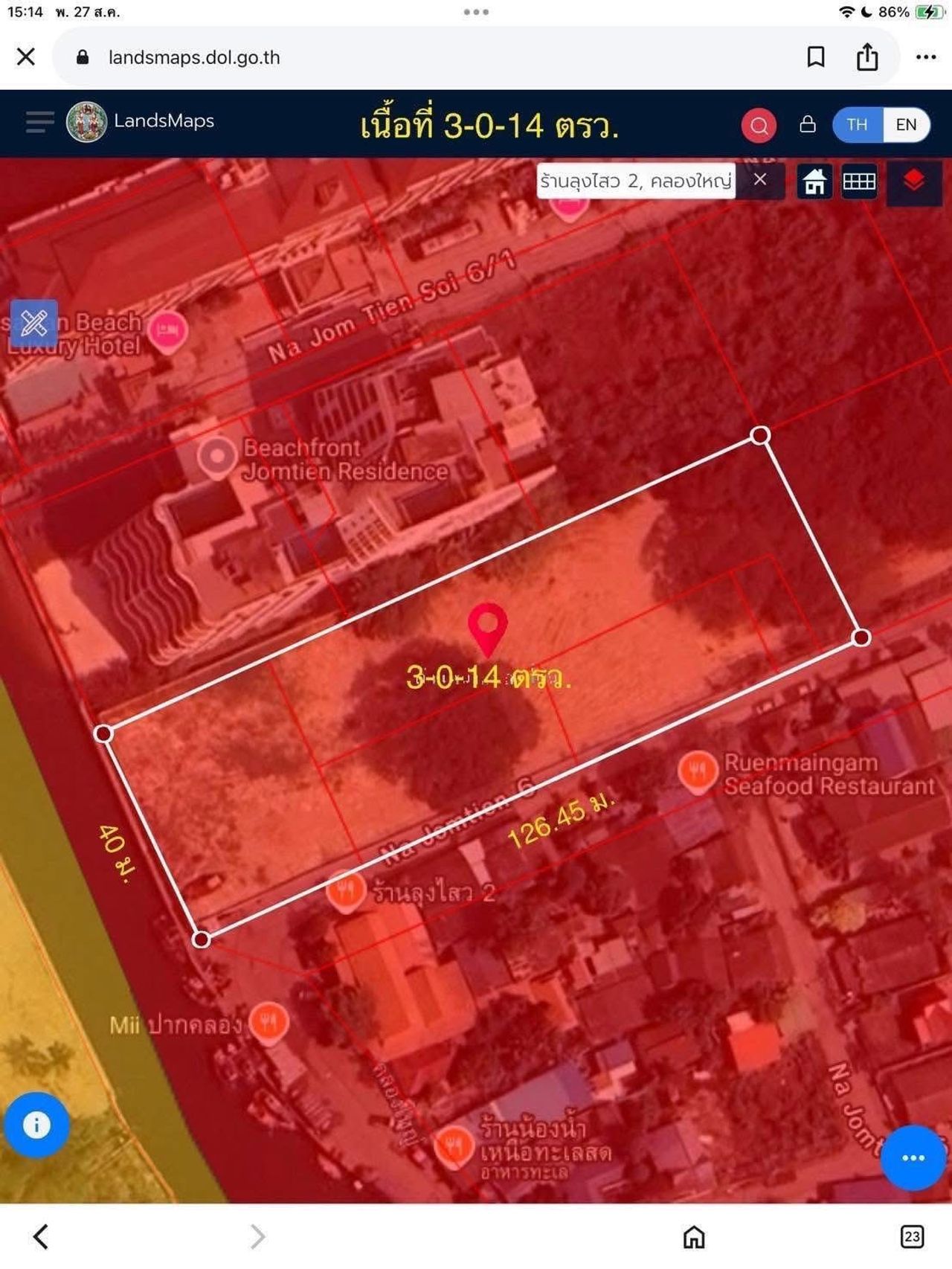Switch language to EN
The image size is (952, 1269).
[x=906, y=124]
